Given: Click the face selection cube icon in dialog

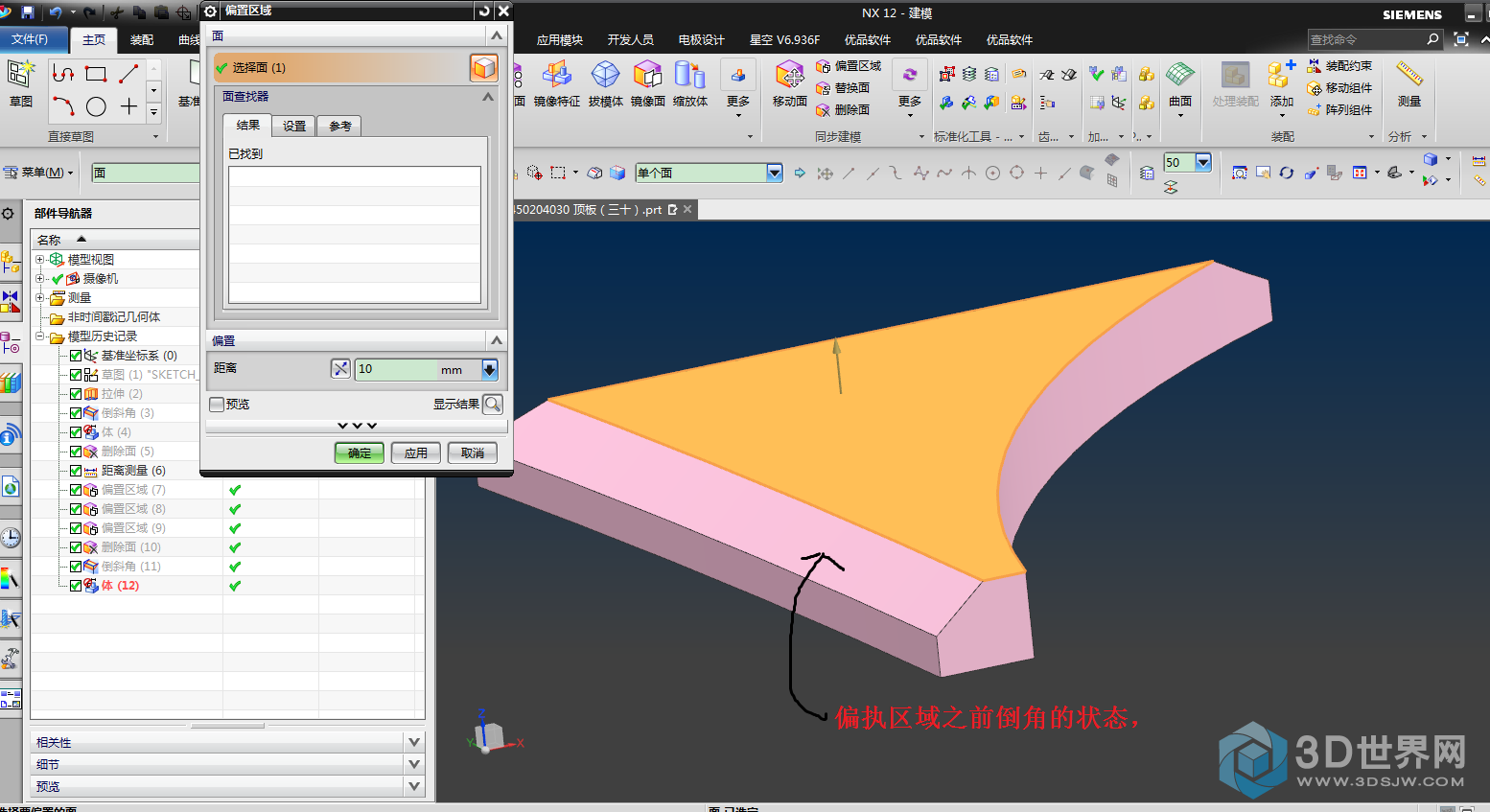Looking at the screenshot, I should click(484, 67).
